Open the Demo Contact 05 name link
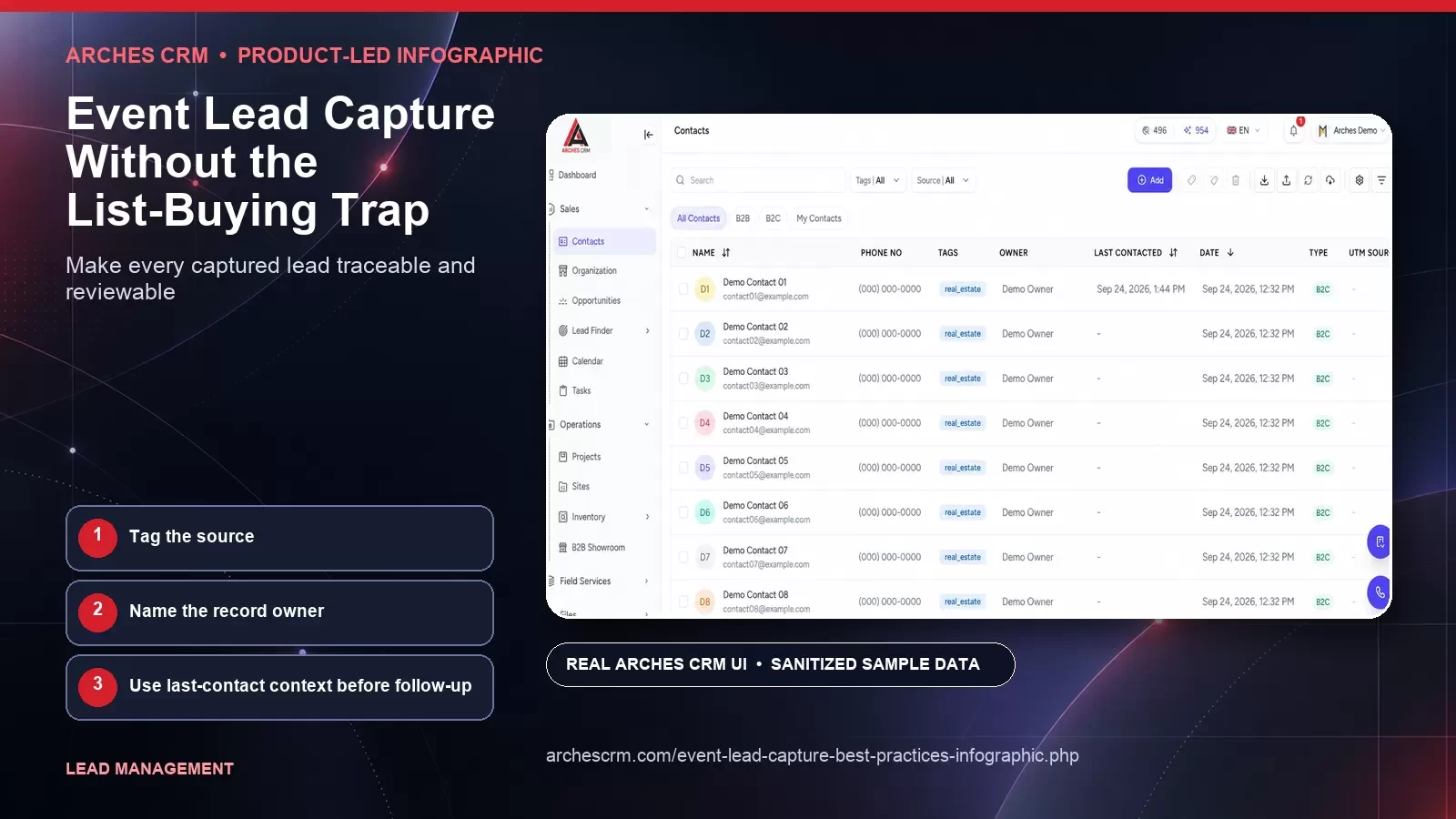The width and height of the screenshot is (1456, 819). click(x=755, y=460)
